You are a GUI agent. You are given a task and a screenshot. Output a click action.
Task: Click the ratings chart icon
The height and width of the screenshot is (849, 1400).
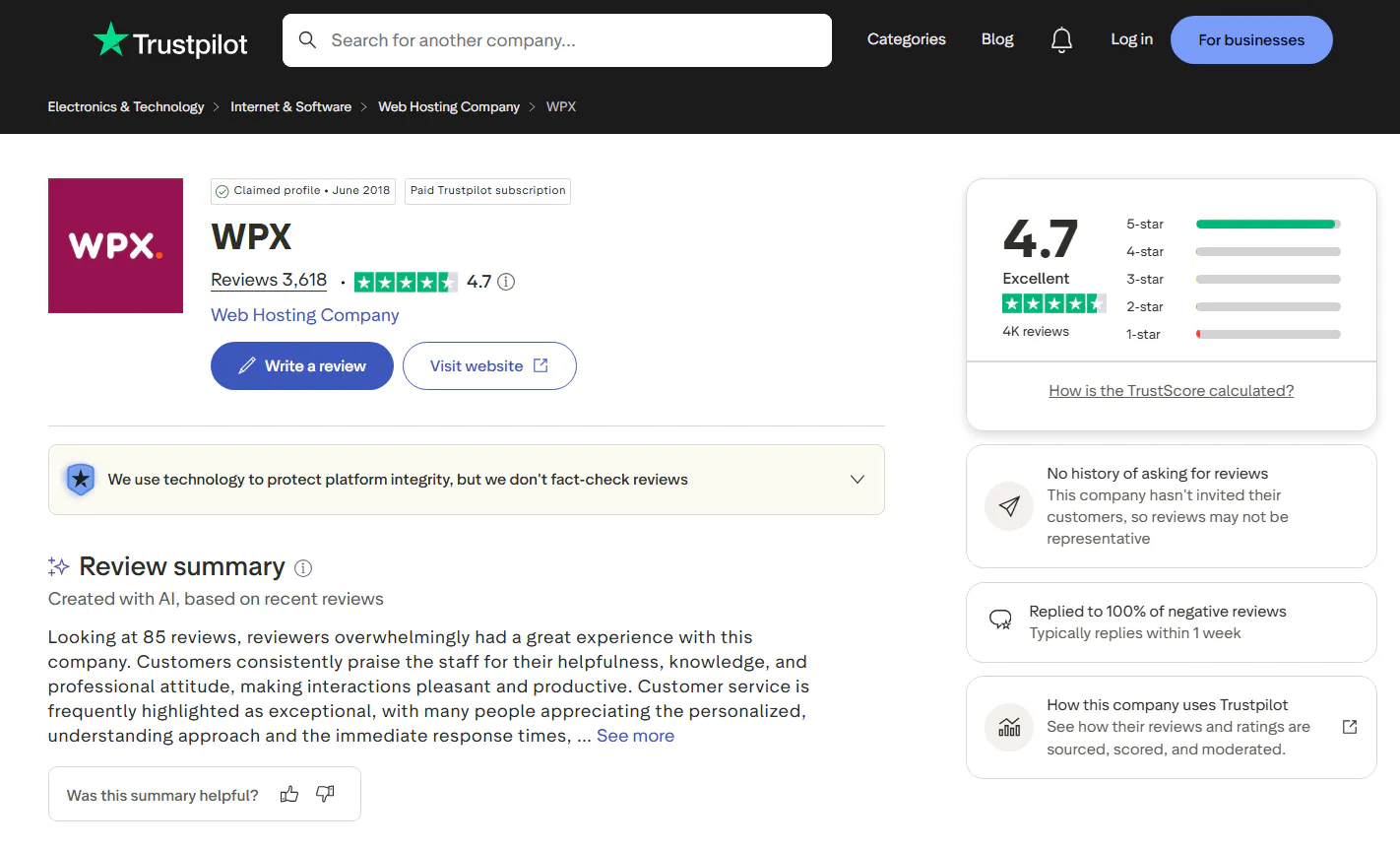[1009, 727]
